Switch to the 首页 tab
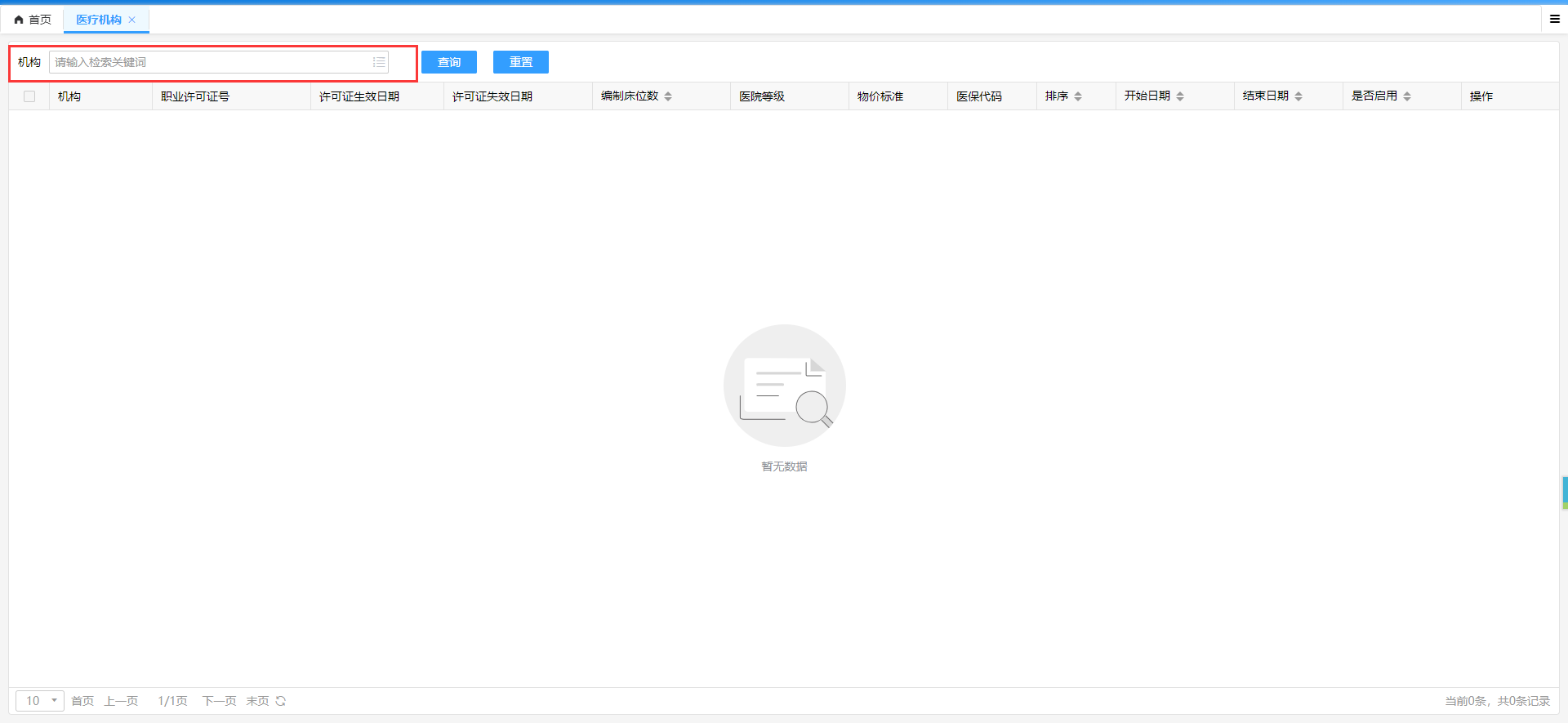Viewport: 1568px width, 723px height. [x=33, y=20]
